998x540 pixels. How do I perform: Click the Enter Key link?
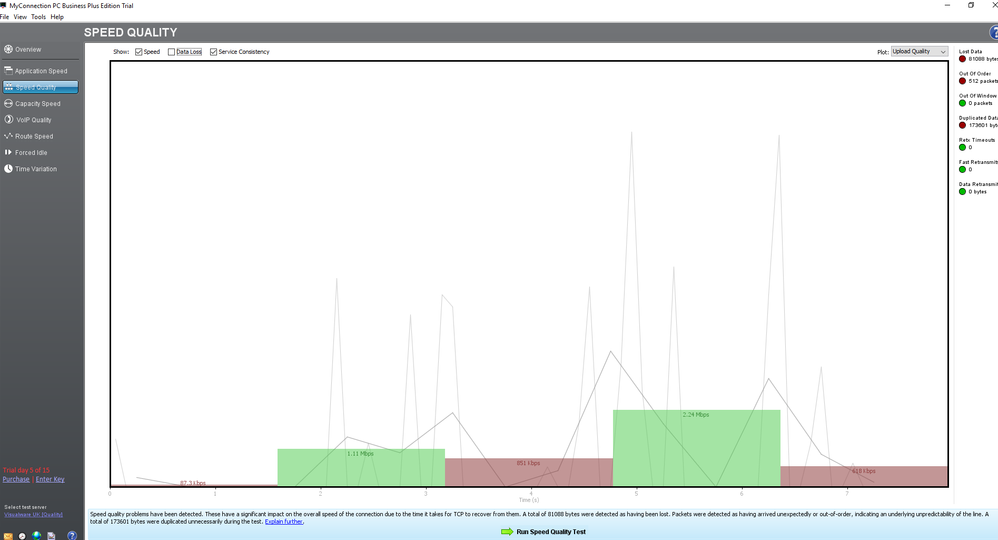click(x=50, y=480)
